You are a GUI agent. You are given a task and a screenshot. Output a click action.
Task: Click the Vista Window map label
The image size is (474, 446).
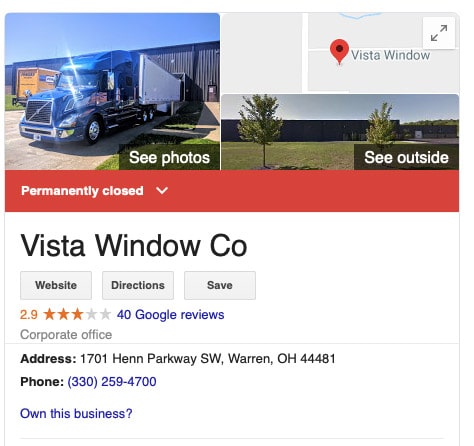[390, 55]
